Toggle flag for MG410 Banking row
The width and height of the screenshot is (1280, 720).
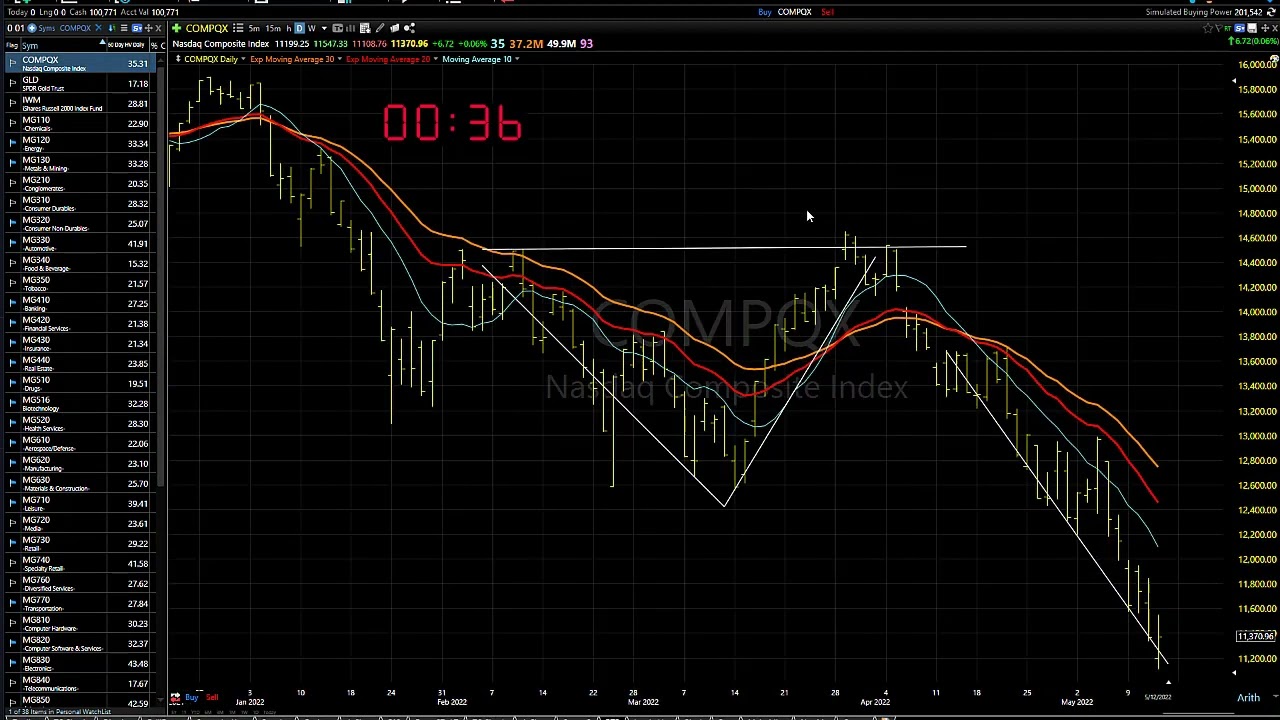(x=12, y=304)
